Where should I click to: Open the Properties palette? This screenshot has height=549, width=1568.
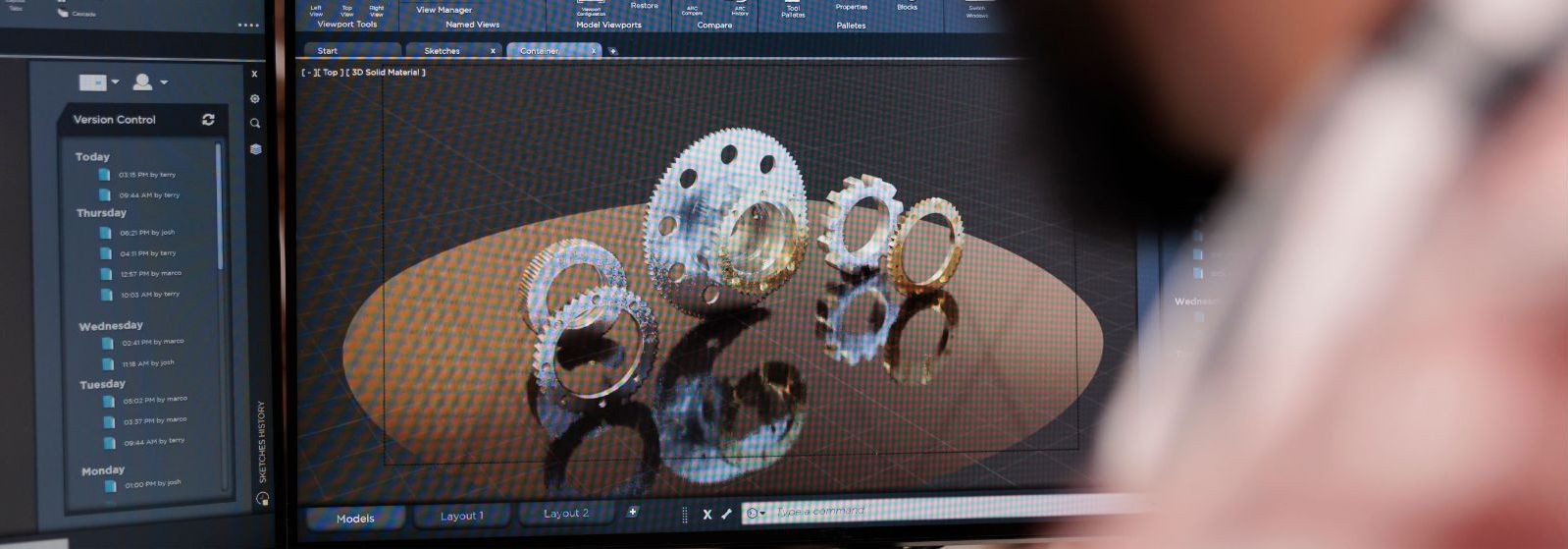[851, 7]
